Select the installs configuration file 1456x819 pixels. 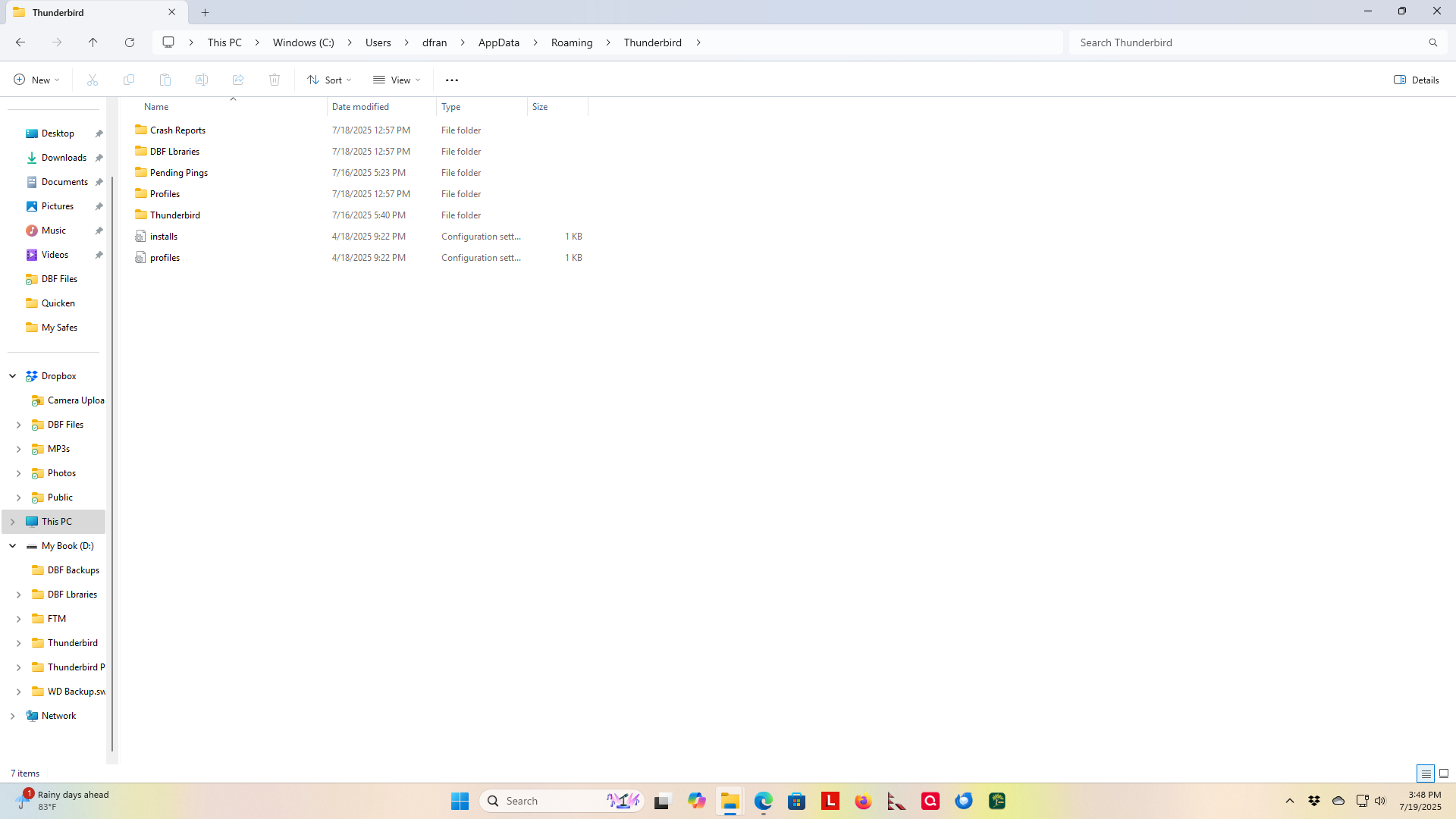[x=164, y=237]
